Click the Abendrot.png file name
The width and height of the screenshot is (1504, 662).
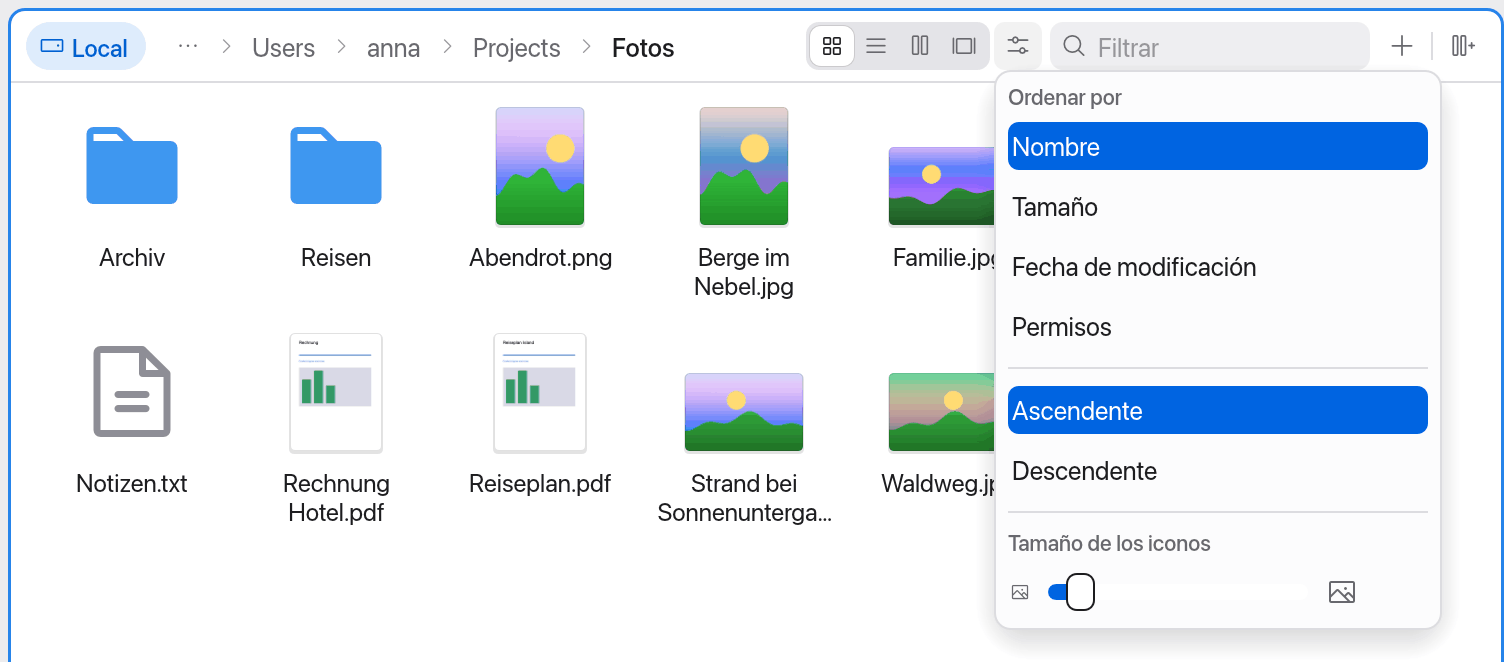tap(540, 258)
